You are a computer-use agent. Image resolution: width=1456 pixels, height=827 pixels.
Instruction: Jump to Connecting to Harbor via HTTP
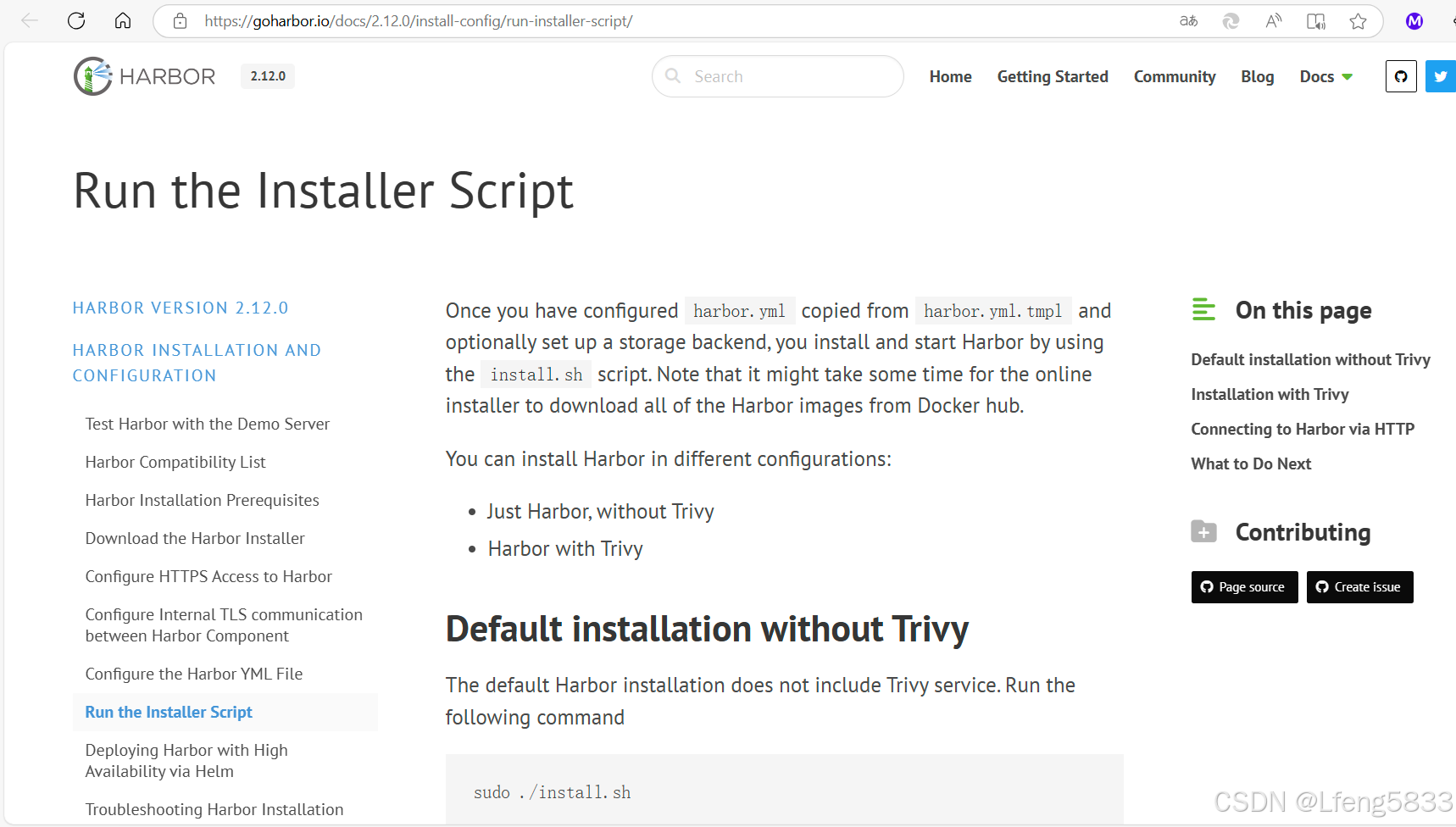[1303, 429]
